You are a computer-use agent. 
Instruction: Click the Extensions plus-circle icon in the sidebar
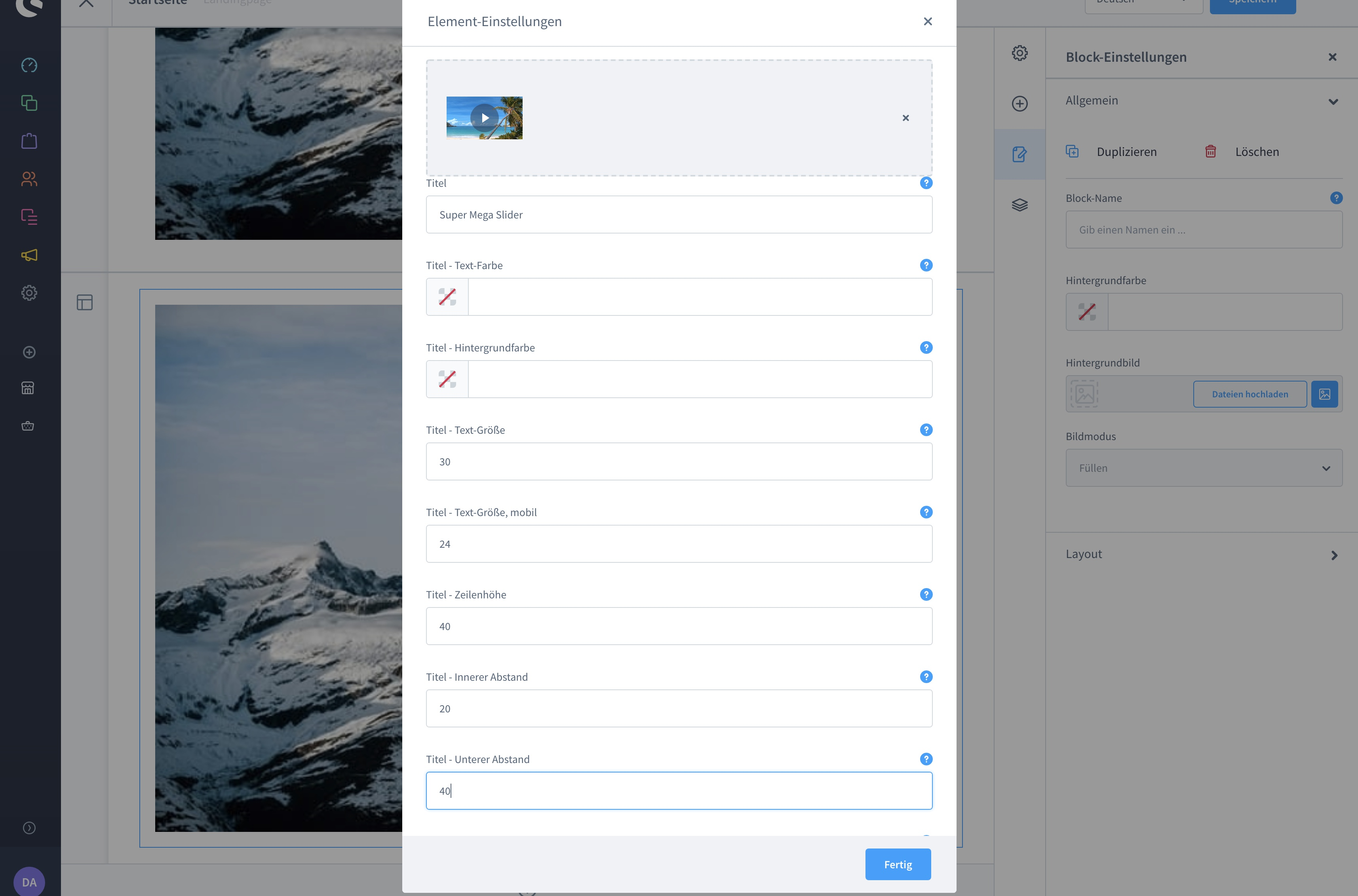pos(29,352)
